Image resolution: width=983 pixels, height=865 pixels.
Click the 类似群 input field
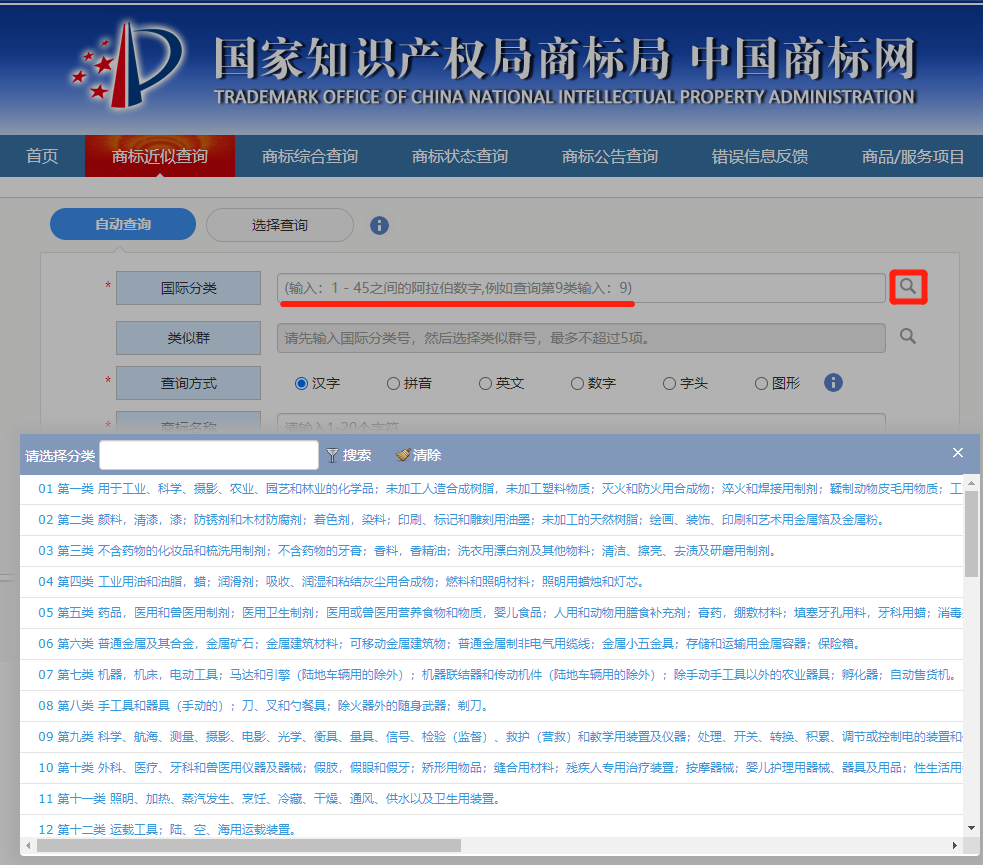point(581,338)
